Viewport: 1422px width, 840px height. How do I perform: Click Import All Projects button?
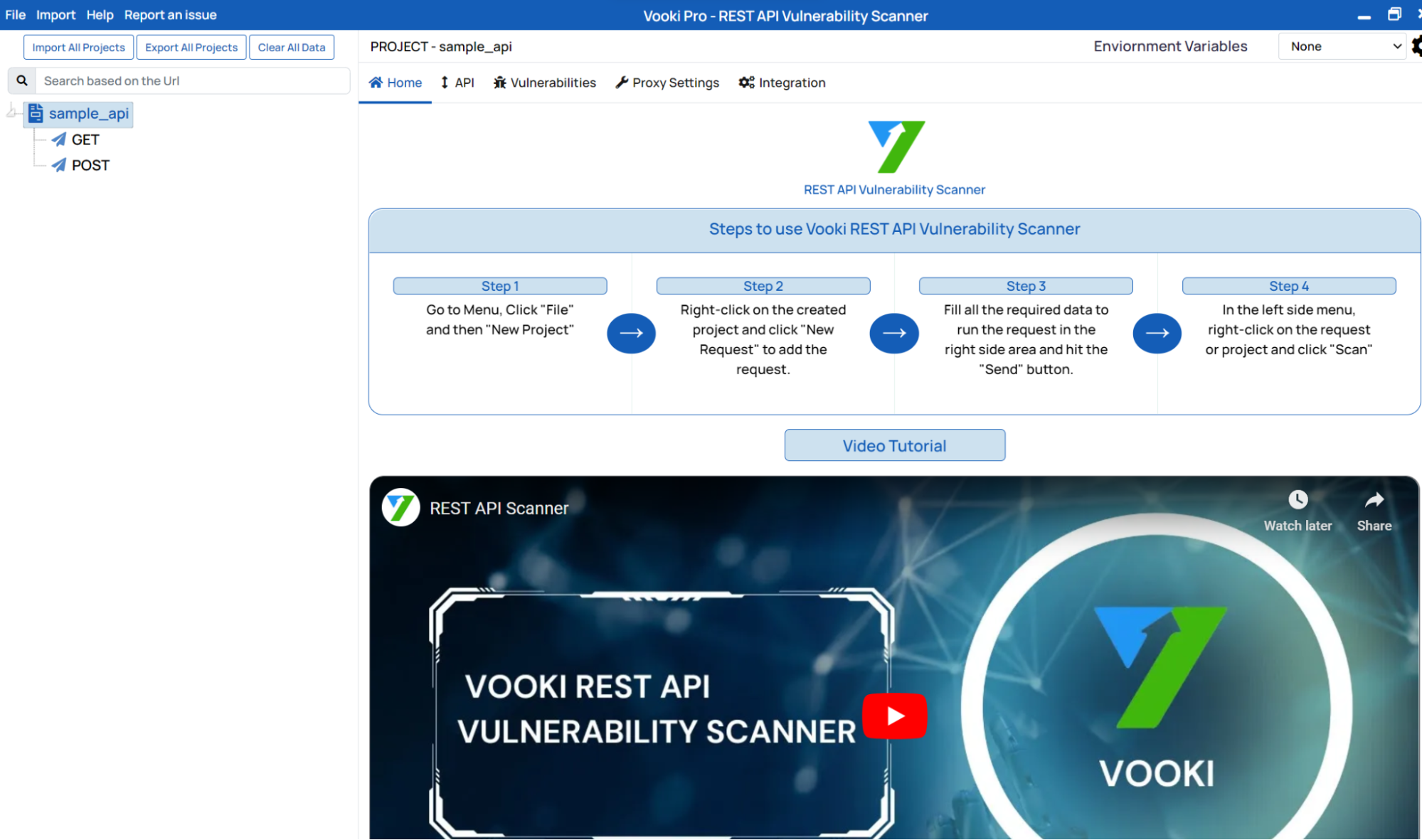78,47
